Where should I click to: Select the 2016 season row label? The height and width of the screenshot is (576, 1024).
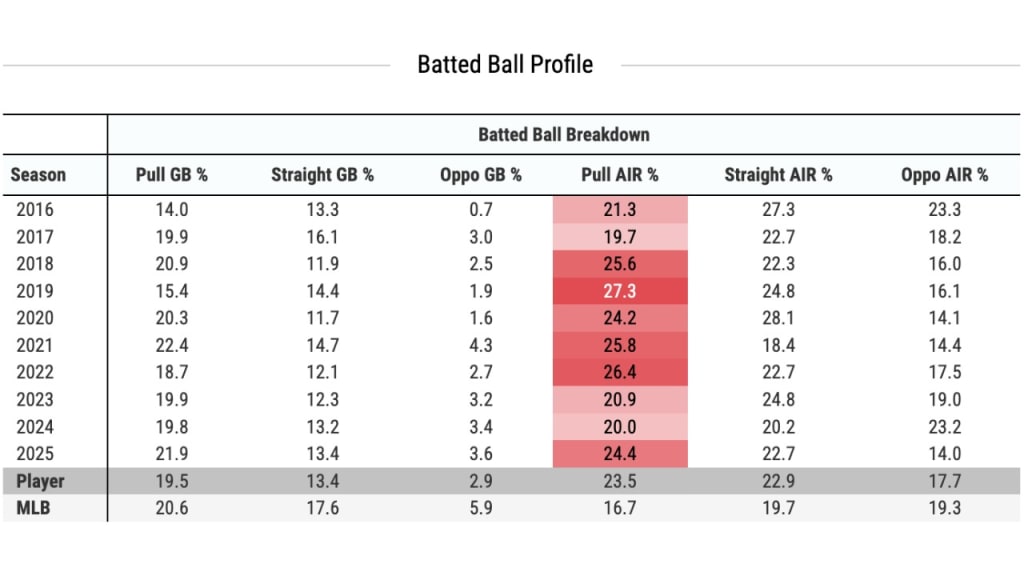click(x=34, y=210)
